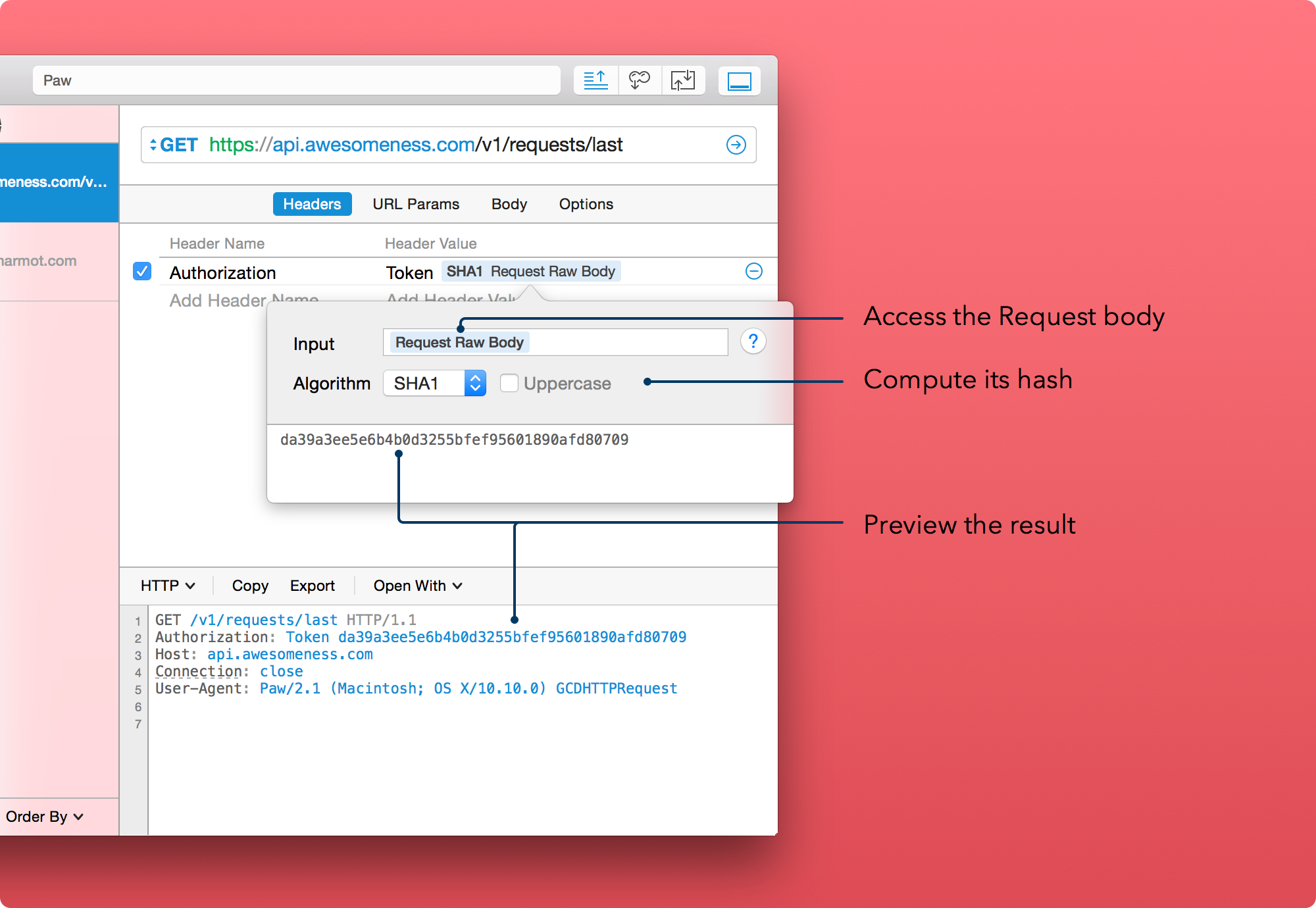
Task: Open the GET method selector
Action: point(174,145)
